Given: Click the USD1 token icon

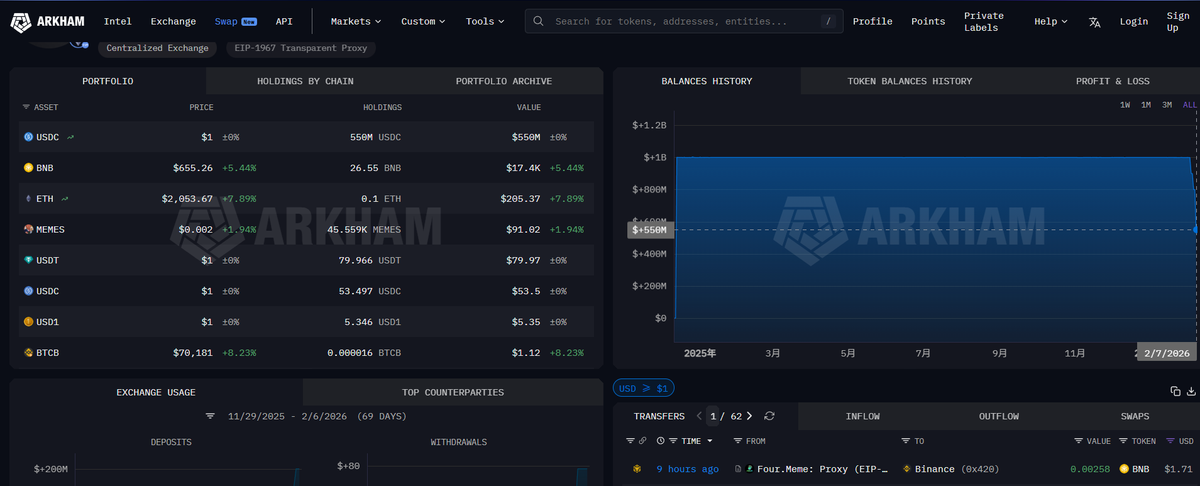Looking at the screenshot, I should click(28, 322).
